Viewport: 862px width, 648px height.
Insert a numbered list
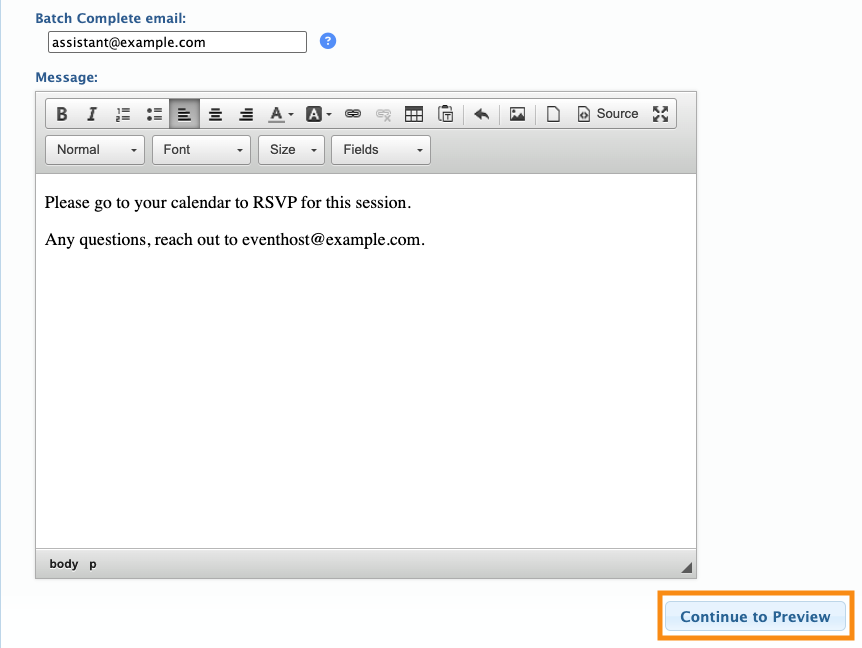pyautogui.click(x=123, y=114)
